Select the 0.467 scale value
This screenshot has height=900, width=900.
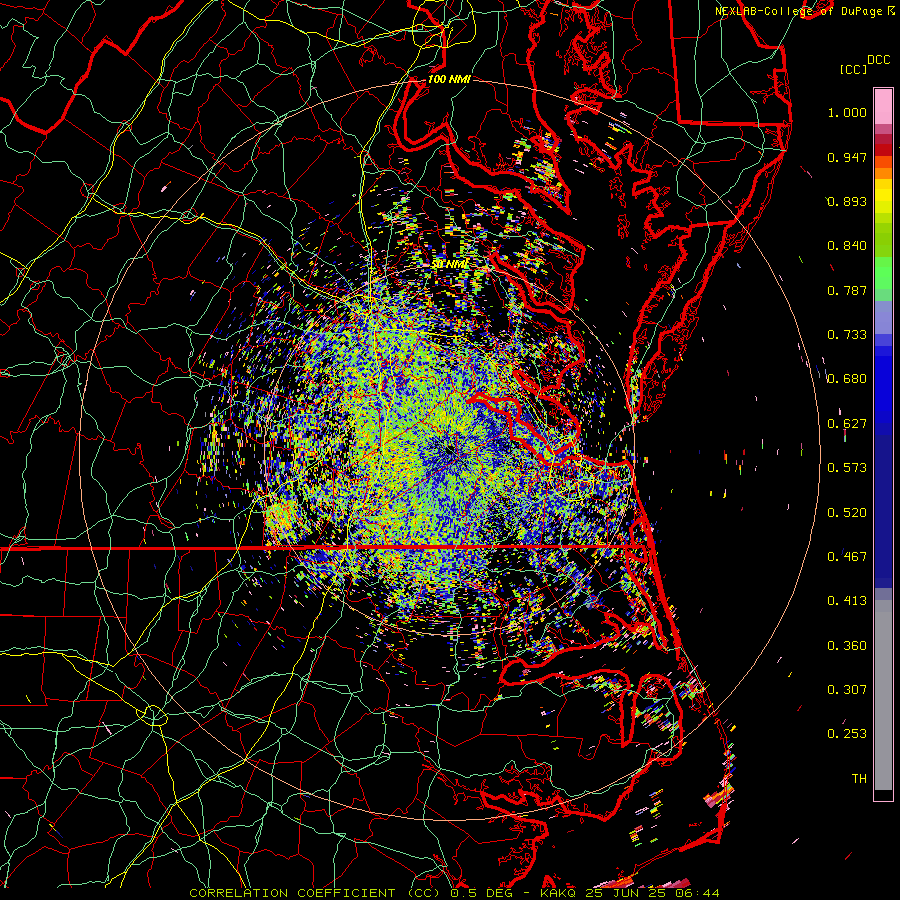pos(847,557)
